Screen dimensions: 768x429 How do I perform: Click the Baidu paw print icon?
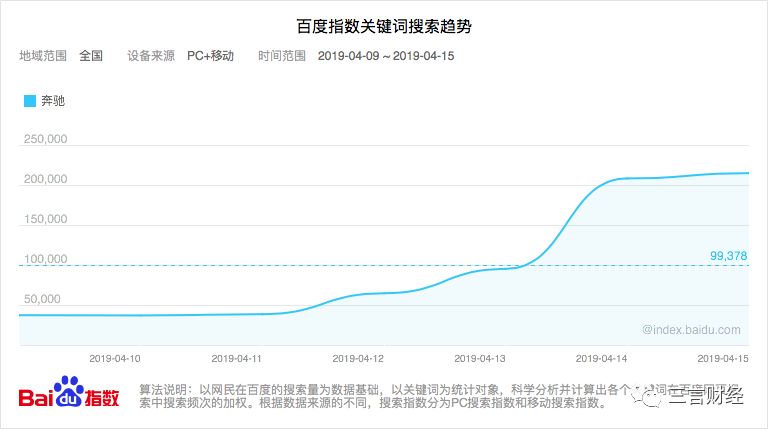pyautogui.click(x=69, y=391)
